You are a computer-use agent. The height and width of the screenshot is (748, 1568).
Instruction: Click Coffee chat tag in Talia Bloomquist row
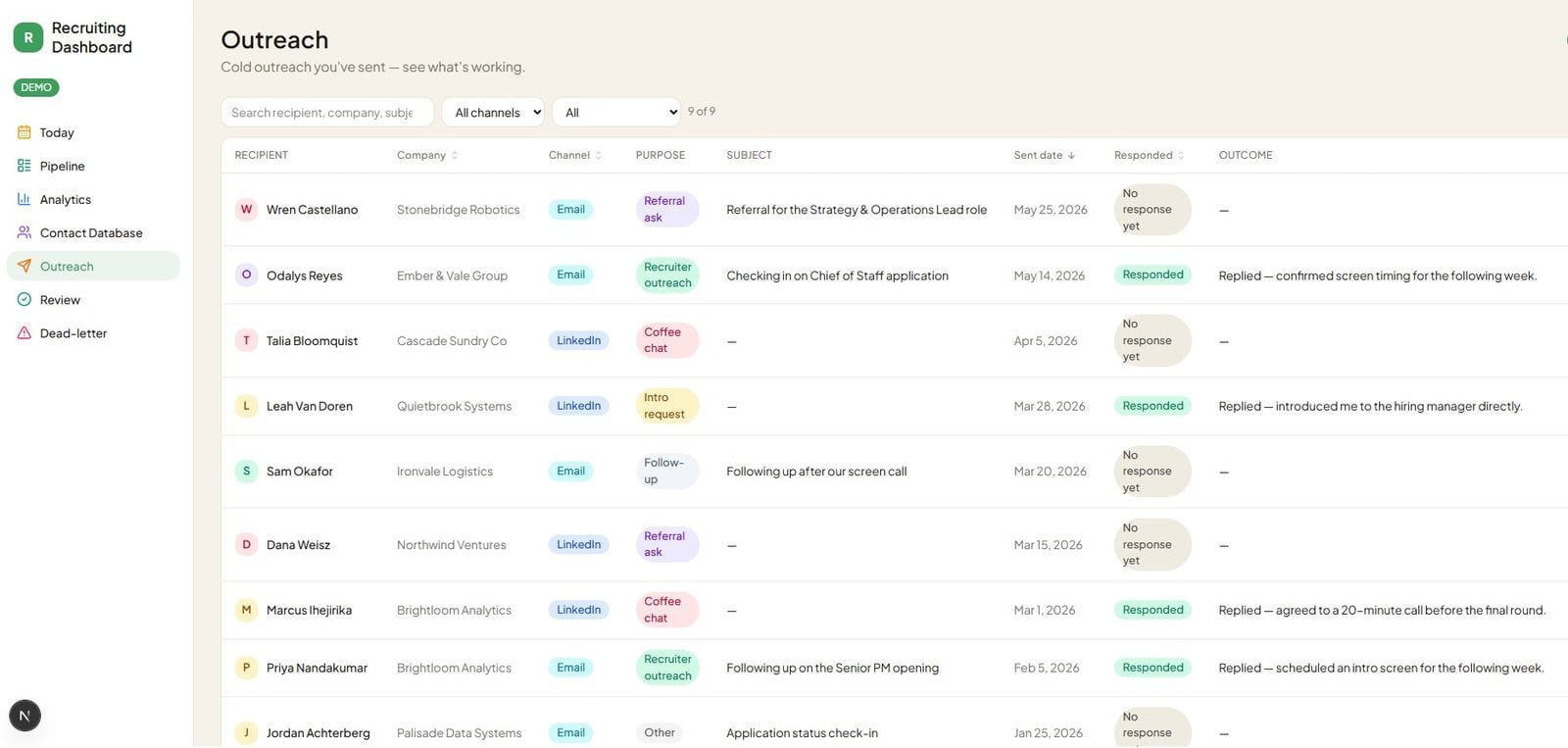[x=667, y=340]
